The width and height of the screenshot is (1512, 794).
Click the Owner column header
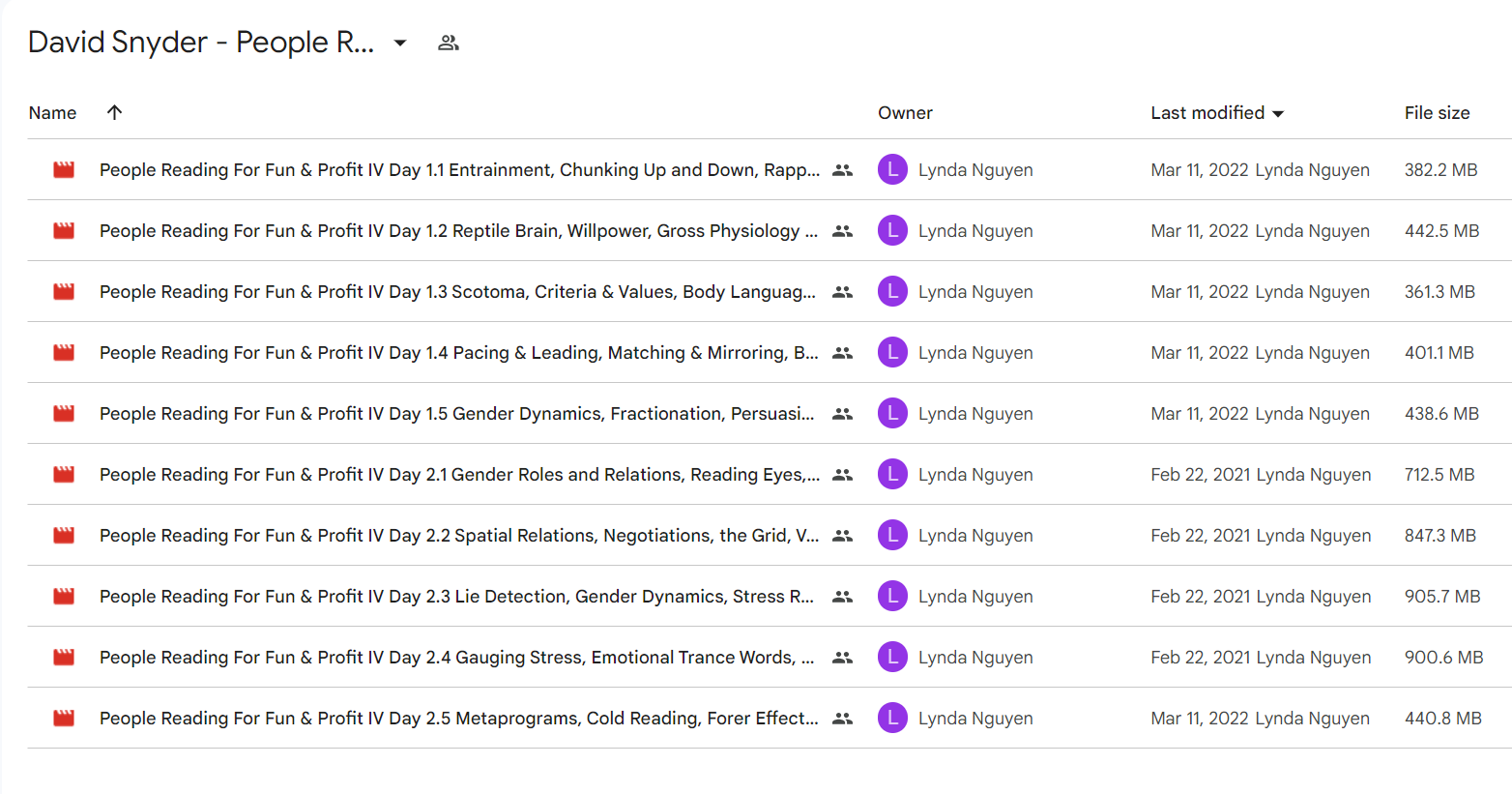coord(905,113)
